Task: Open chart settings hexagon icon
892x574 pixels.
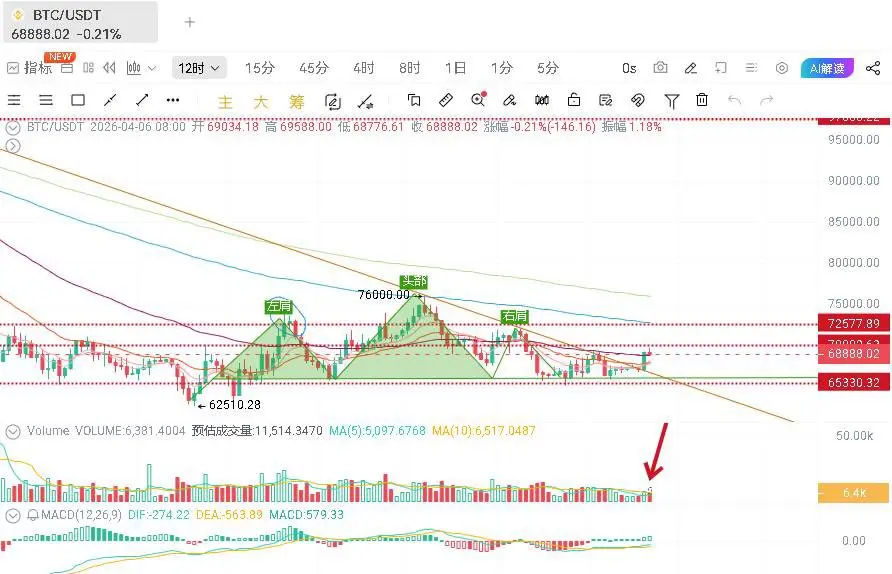Action: pos(782,68)
